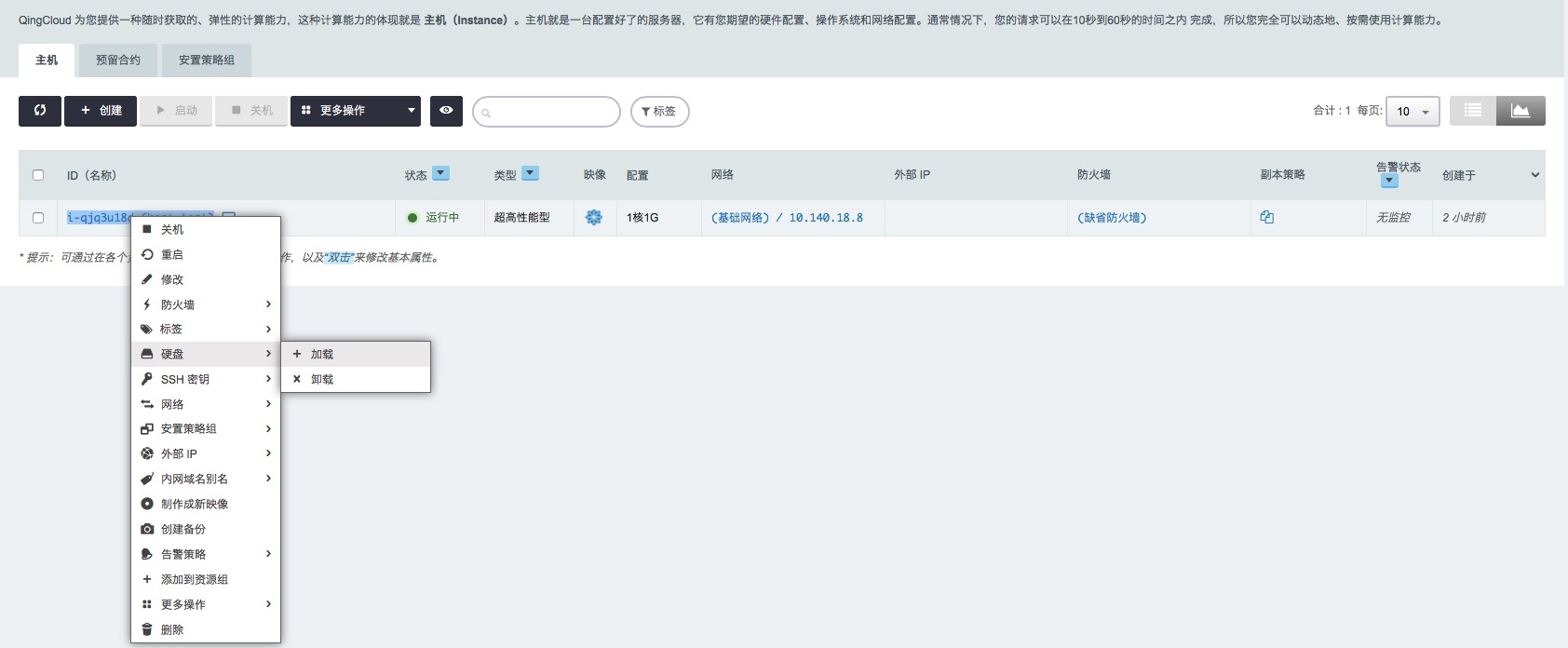This screenshot has height=648, width=1568.
Task: Click the refresh icon button
Action: click(x=40, y=111)
